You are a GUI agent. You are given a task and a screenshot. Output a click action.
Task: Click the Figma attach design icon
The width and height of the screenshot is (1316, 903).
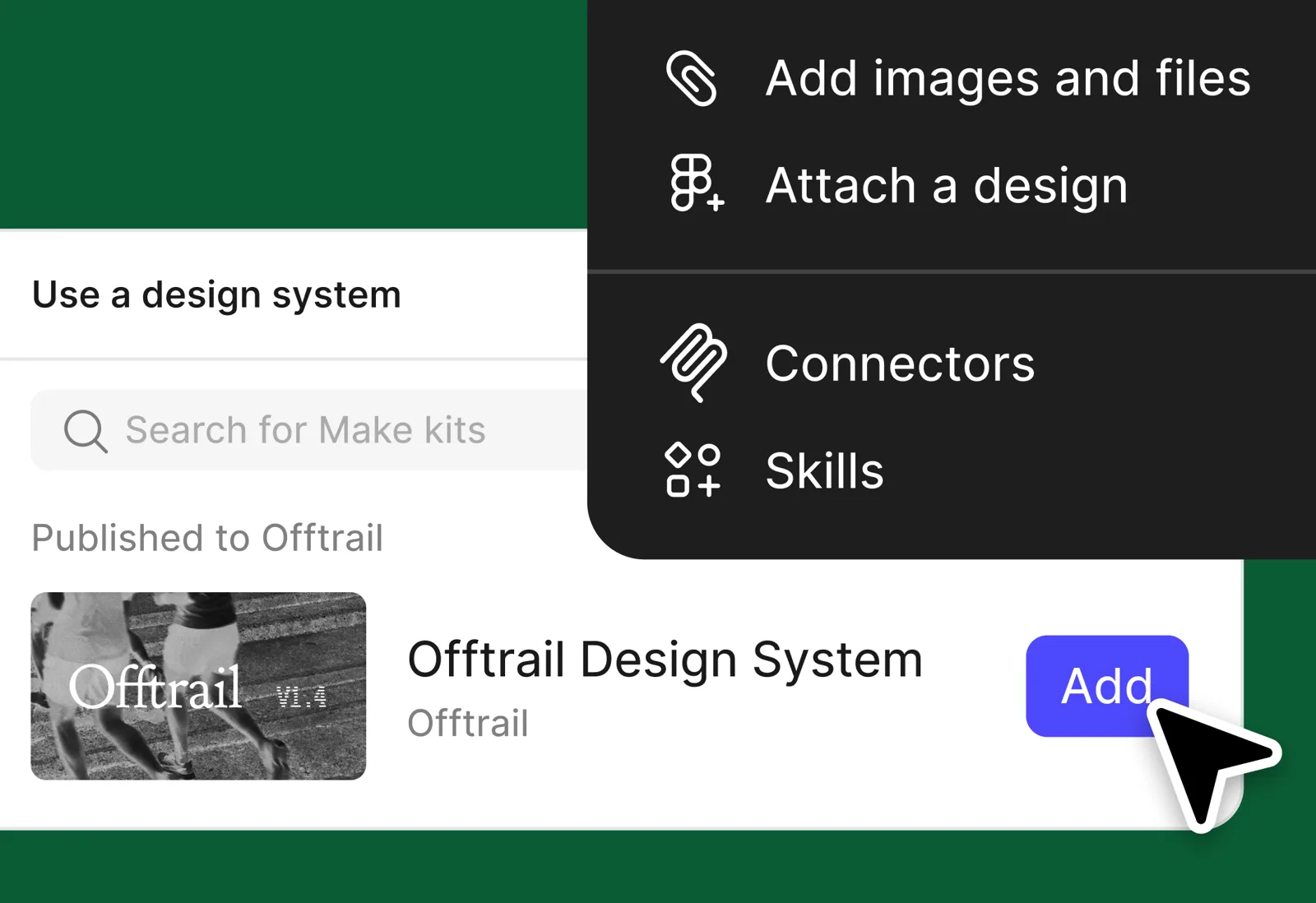click(696, 183)
